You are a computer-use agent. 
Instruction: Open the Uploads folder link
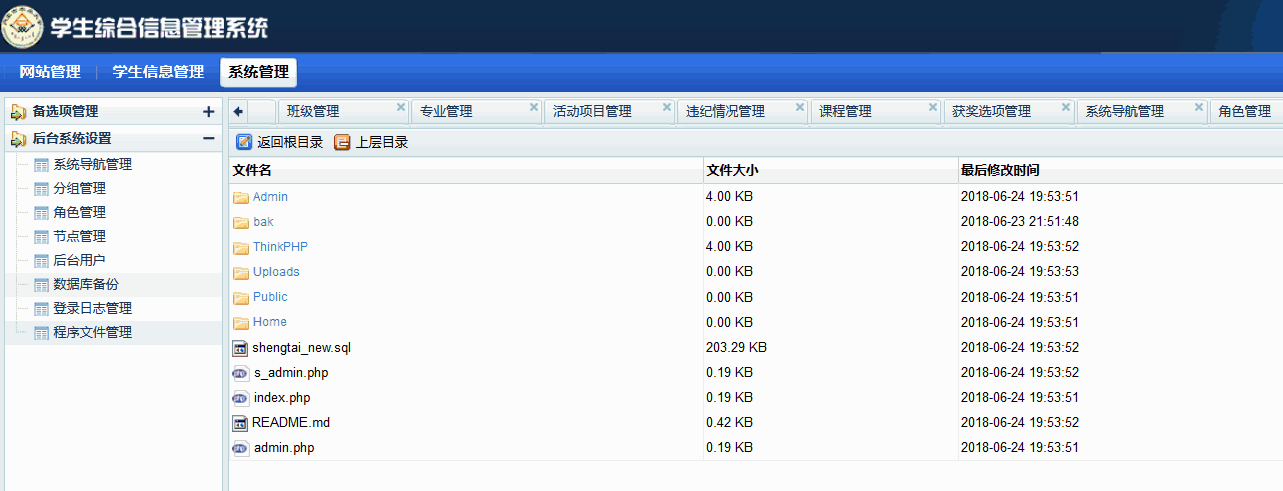tap(276, 272)
